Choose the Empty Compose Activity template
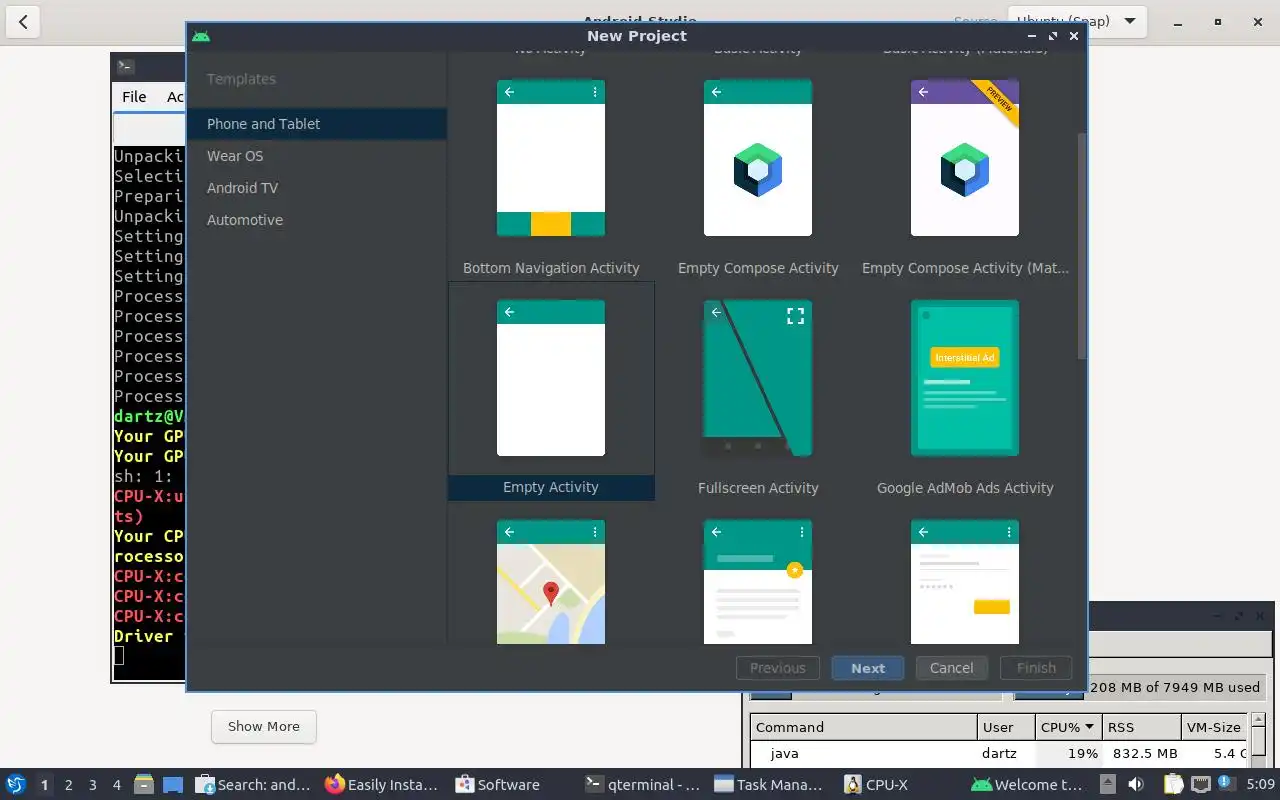Image resolution: width=1280 pixels, height=800 pixels. click(758, 158)
